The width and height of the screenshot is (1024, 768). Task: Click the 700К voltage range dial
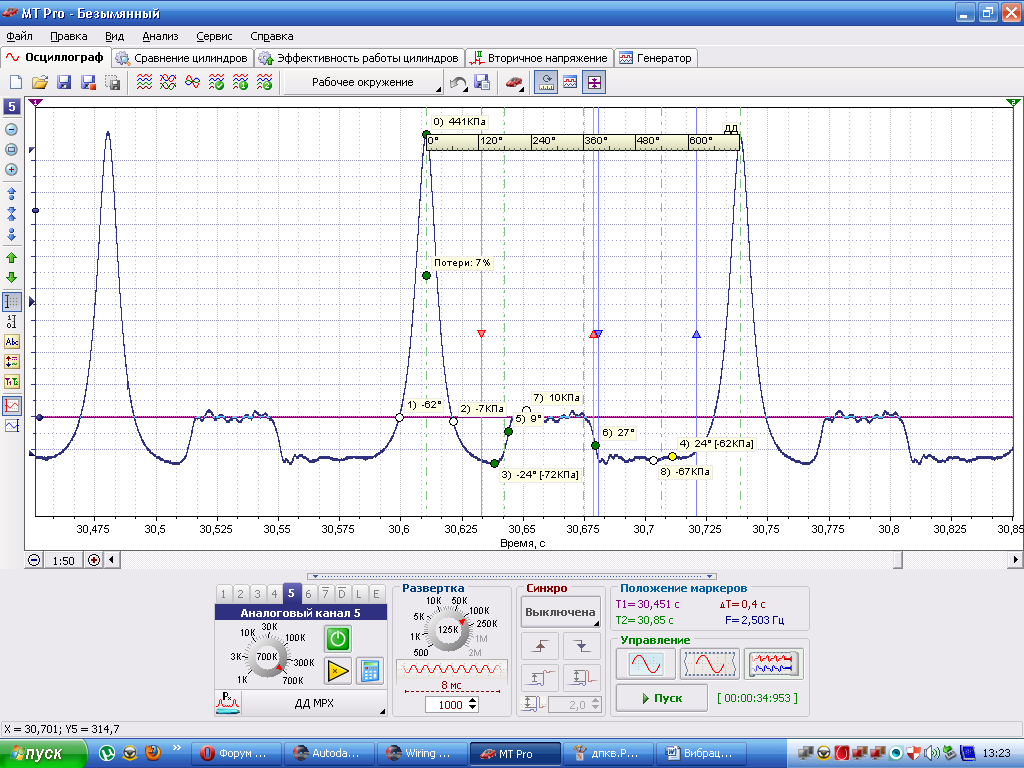pyautogui.click(x=267, y=656)
